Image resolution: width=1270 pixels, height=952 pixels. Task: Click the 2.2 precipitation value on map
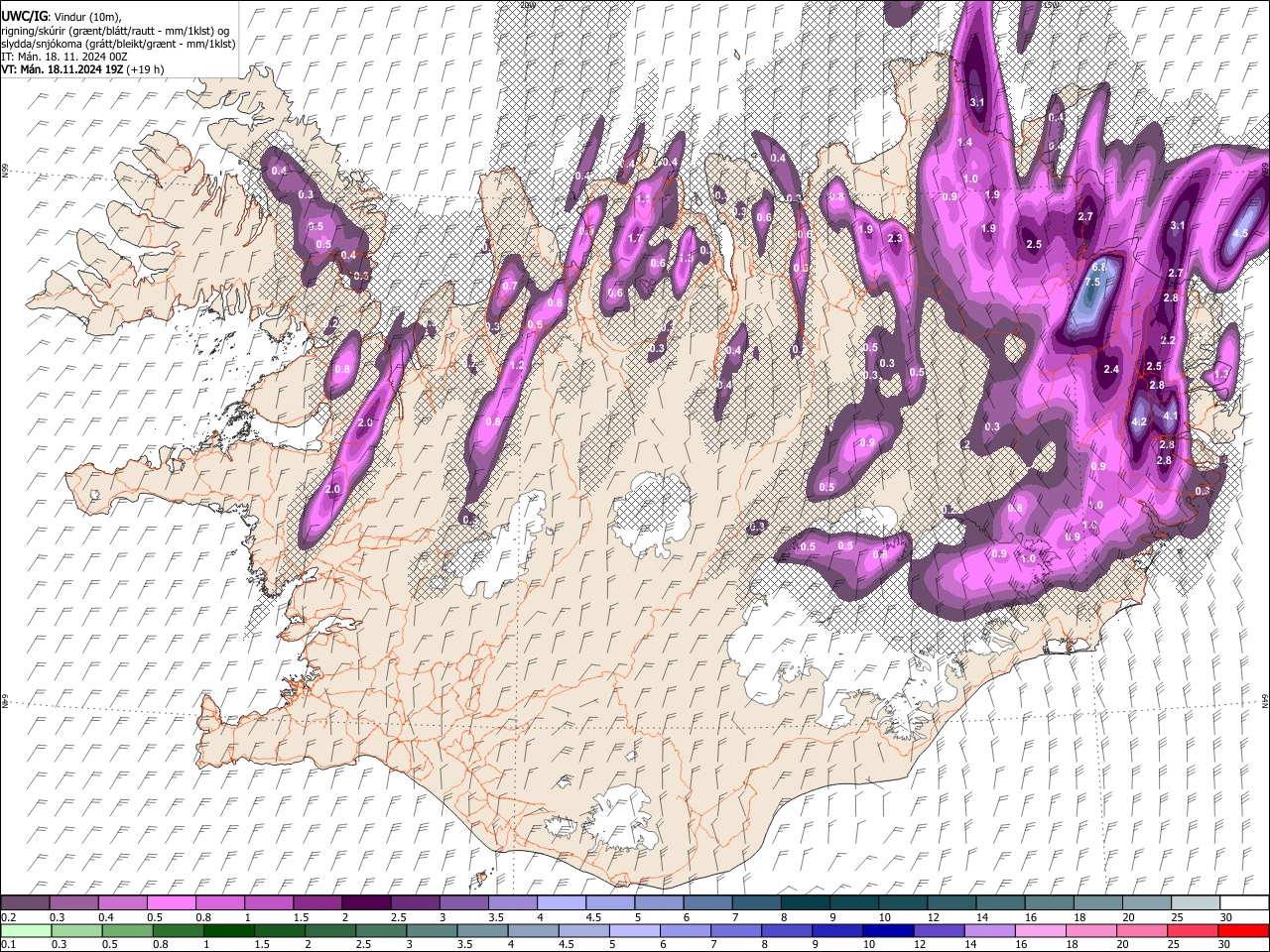coord(1168,341)
